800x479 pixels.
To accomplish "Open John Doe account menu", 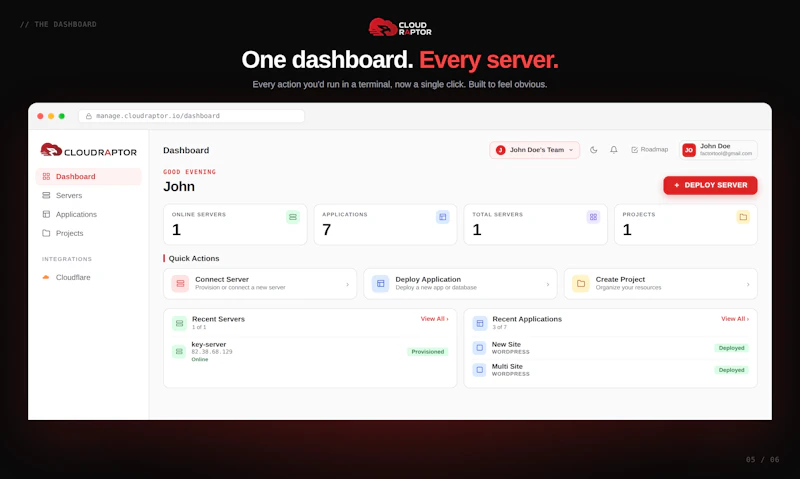I will tap(718, 150).
